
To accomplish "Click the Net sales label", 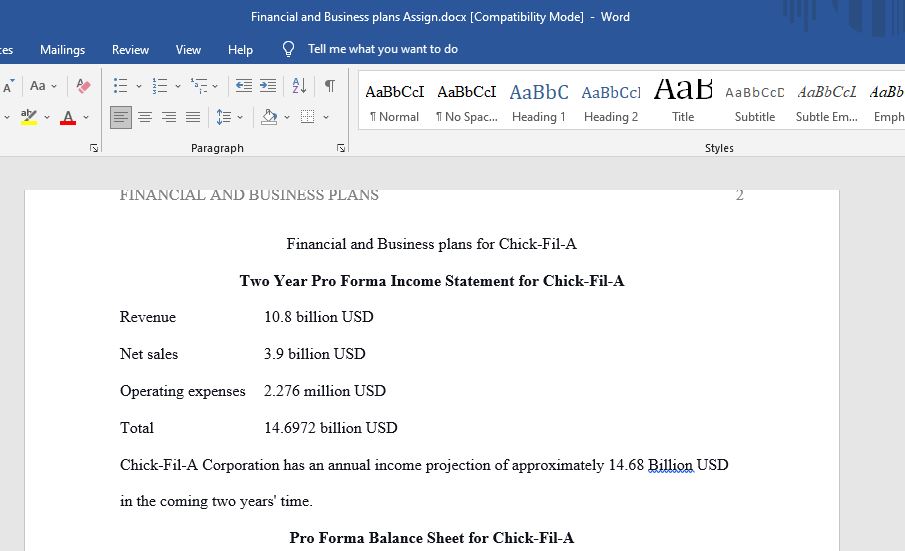I will [x=149, y=354].
